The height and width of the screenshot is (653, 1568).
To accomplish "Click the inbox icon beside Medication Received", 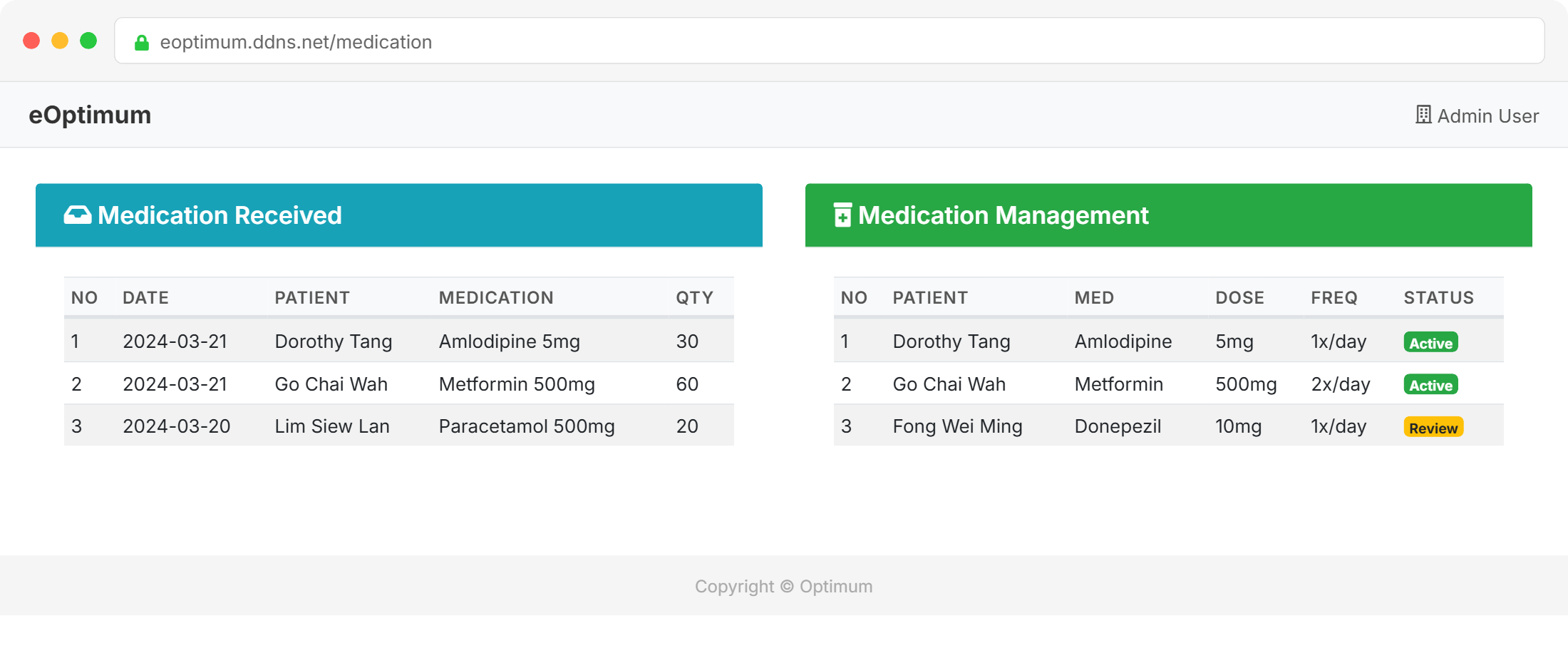I will (78, 215).
